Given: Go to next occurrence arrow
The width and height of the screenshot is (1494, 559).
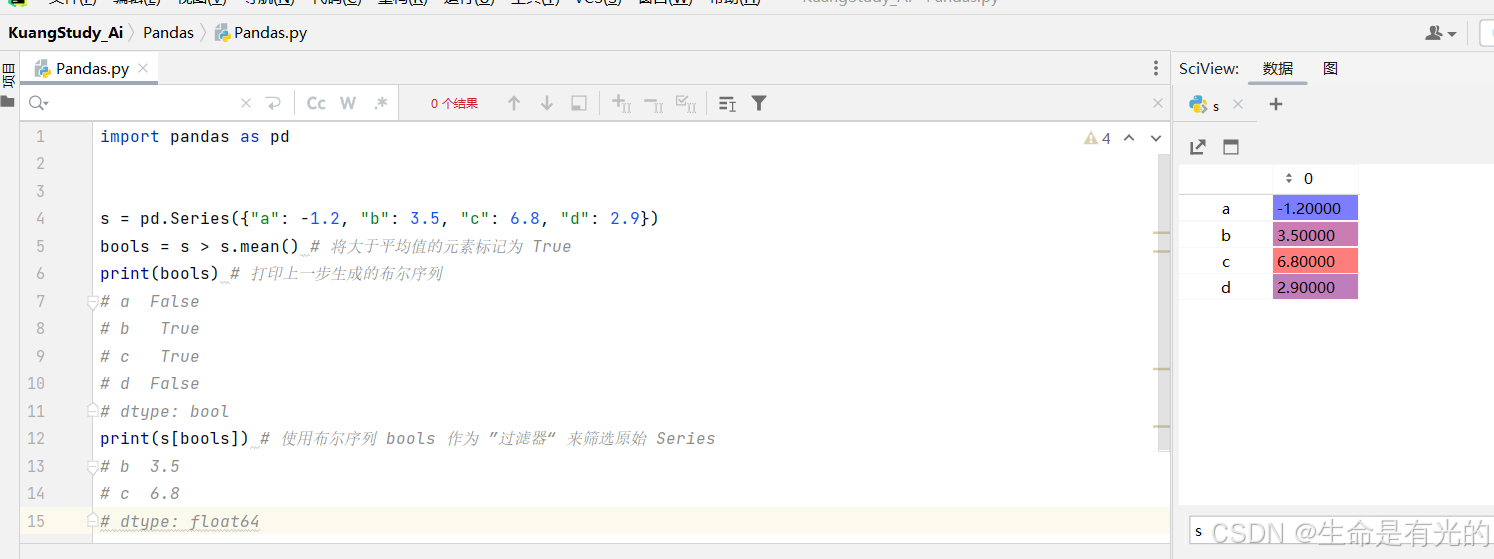Looking at the screenshot, I should (x=547, y=103).
